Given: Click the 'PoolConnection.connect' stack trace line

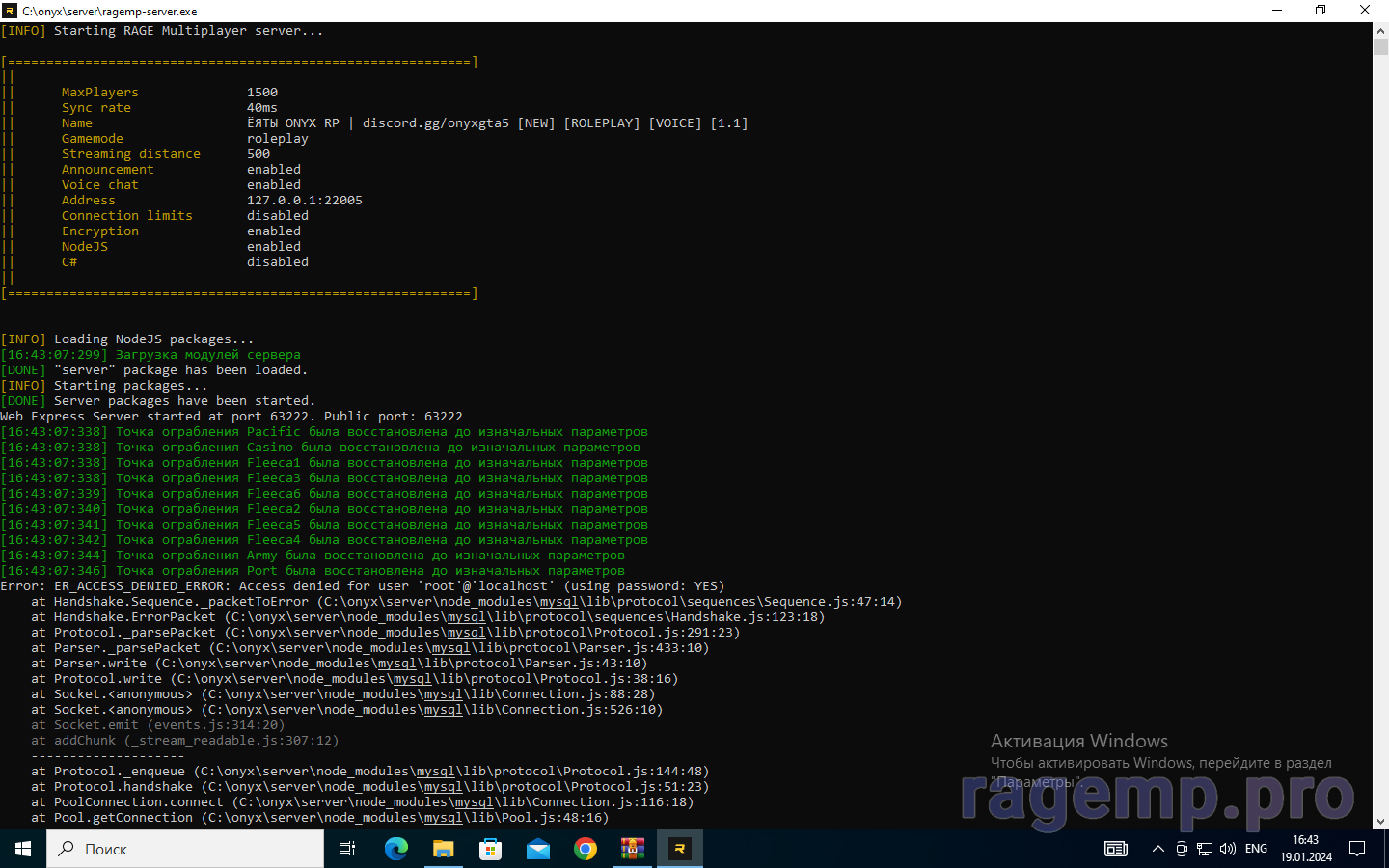Looking at the screenshot, I should tap(363, 802).
